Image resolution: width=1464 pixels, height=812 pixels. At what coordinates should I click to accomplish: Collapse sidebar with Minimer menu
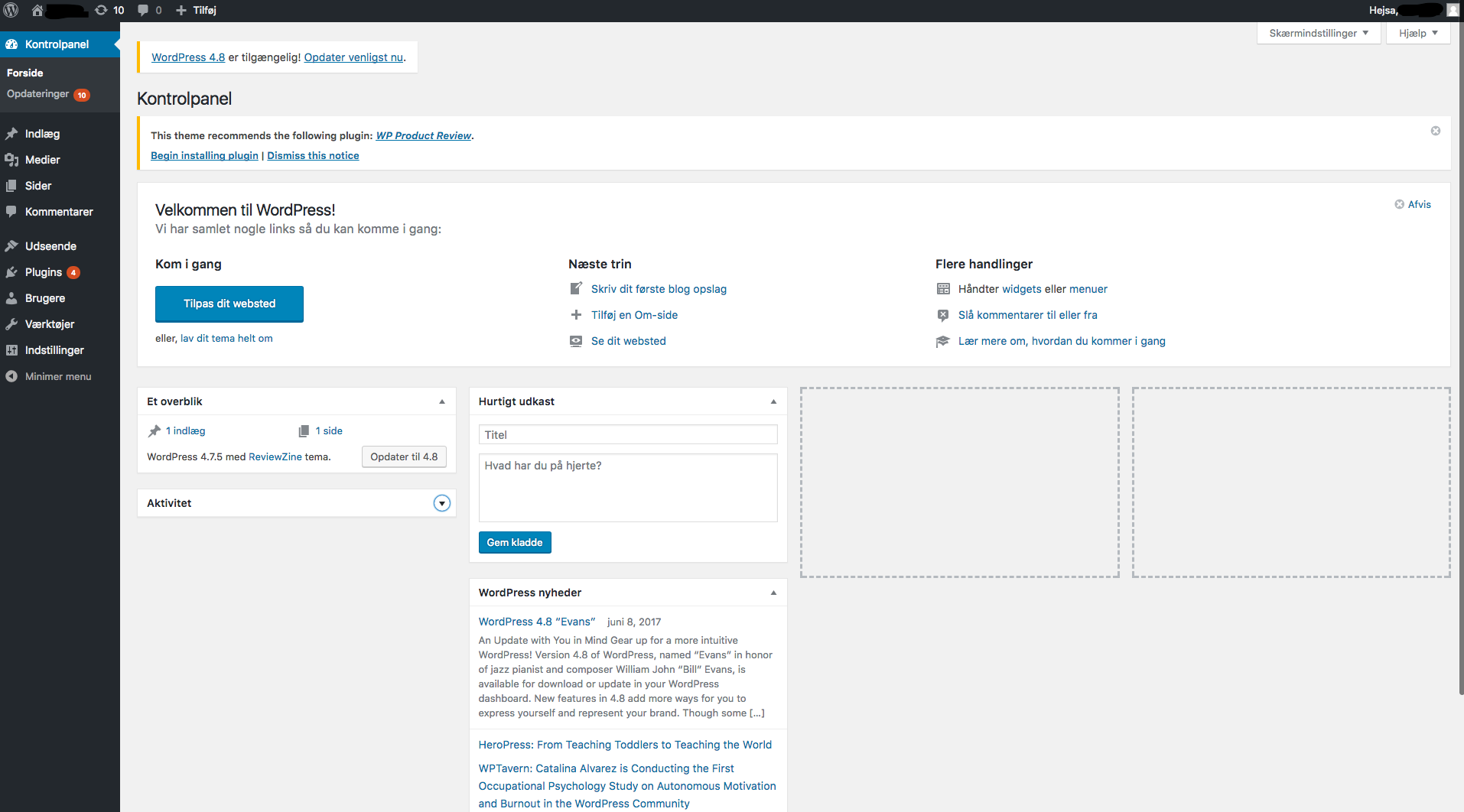pyautogui.click(x=57, y=376)
